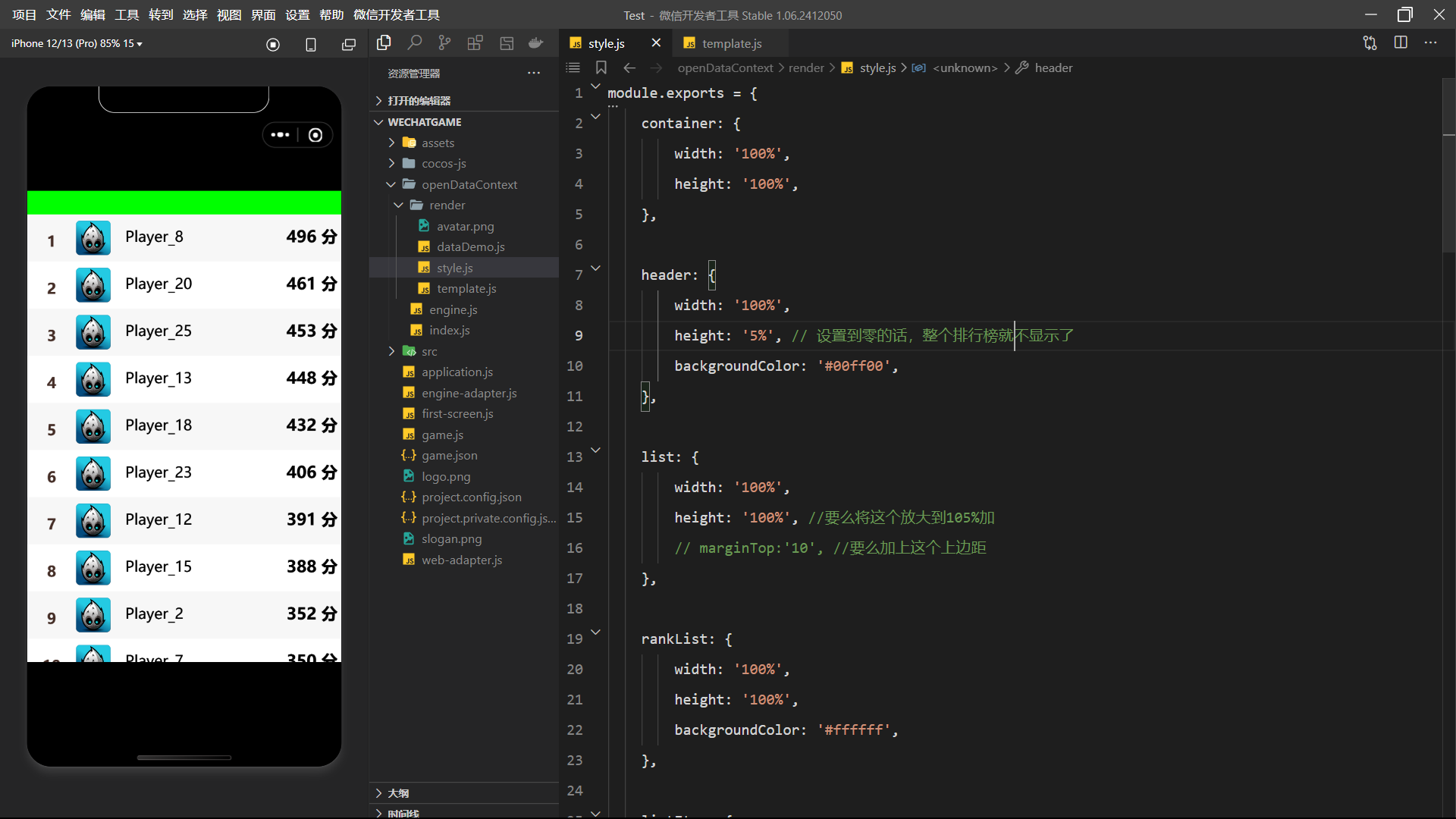The height and width of the screenshot is (819, 1456).
Task: Toggle the bookmark icon in editor toolbar
Action: click(601, 67)
